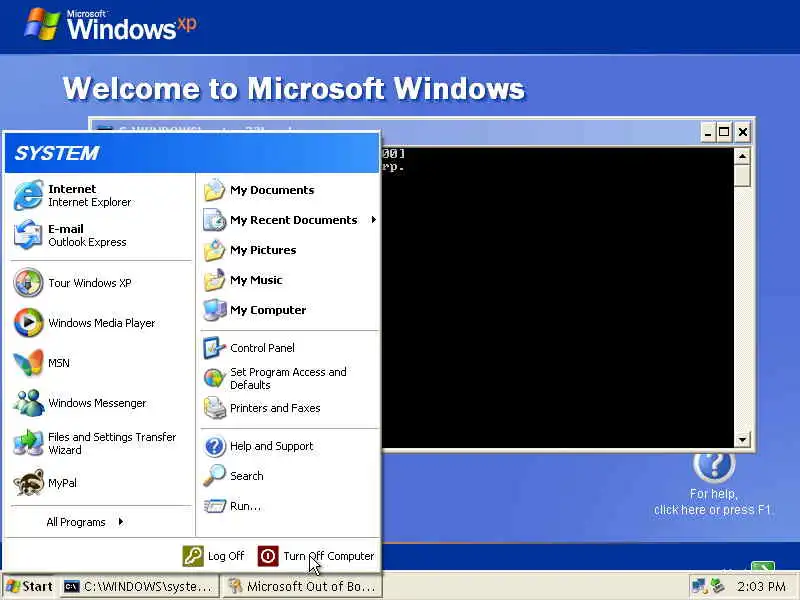Expand the All Programs arrow
800x600 pixels.
click(120, 521)
